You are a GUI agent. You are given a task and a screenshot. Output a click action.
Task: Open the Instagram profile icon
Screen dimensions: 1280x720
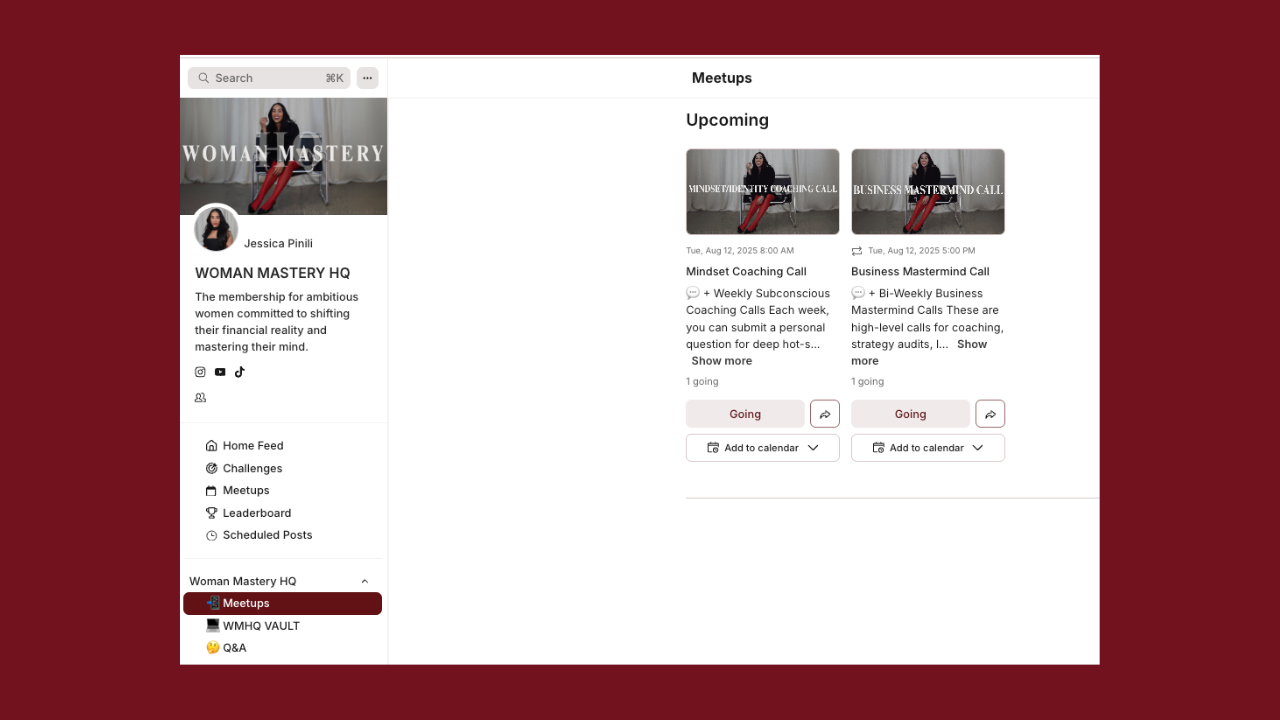[x=200, y=372]
